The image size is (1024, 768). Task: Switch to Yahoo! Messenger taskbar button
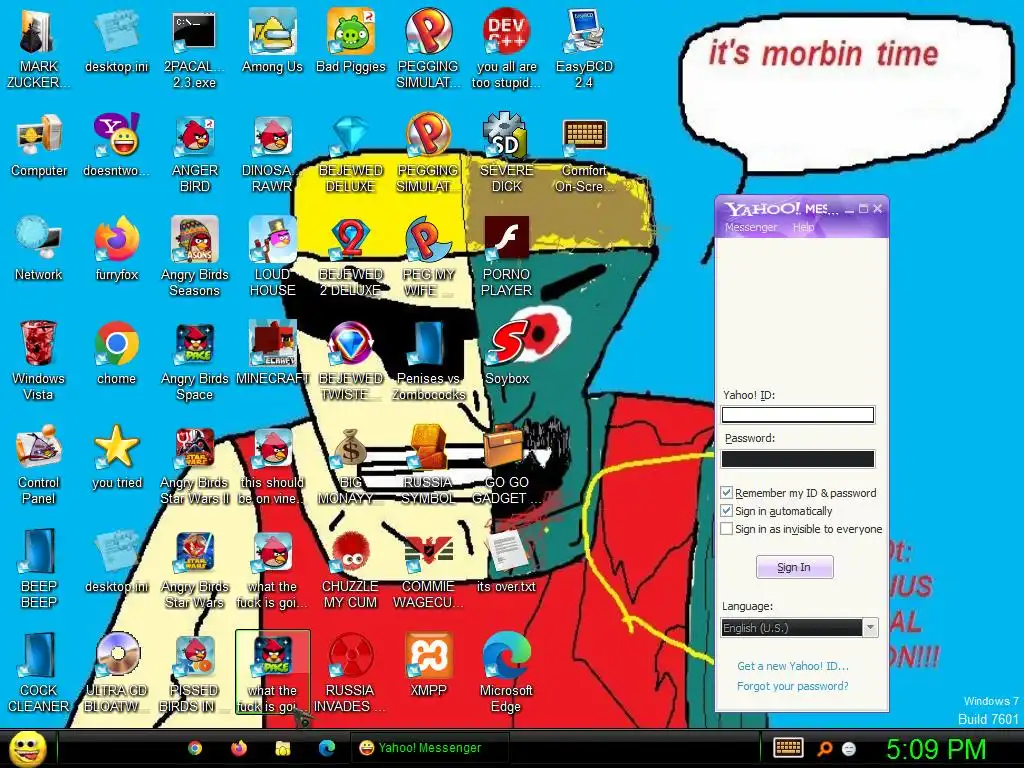coord(430,748)
